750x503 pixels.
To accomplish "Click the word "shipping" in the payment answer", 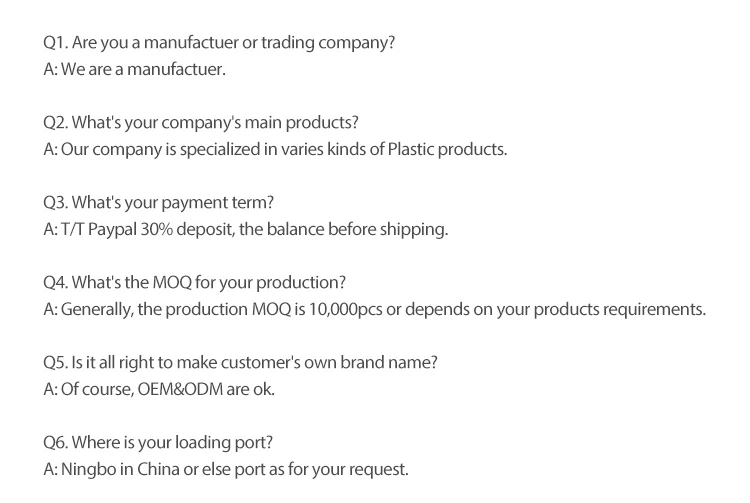I will [416, 230].
